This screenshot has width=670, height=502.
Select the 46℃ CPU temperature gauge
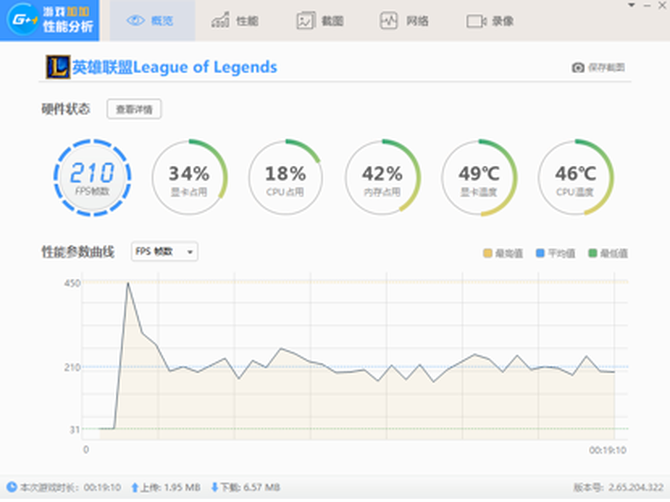pyautogui.click(x=576, y=178)
